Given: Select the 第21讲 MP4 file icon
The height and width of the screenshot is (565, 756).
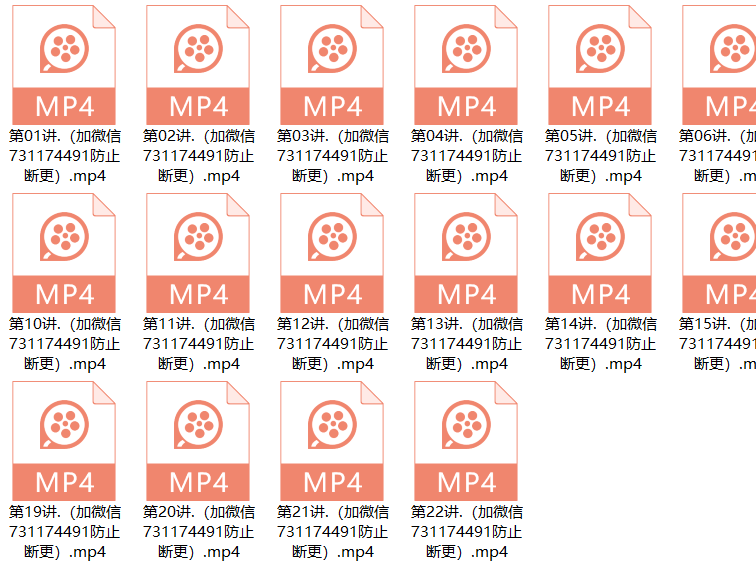Looking at the screenshot, I should (x=332, y=441).
